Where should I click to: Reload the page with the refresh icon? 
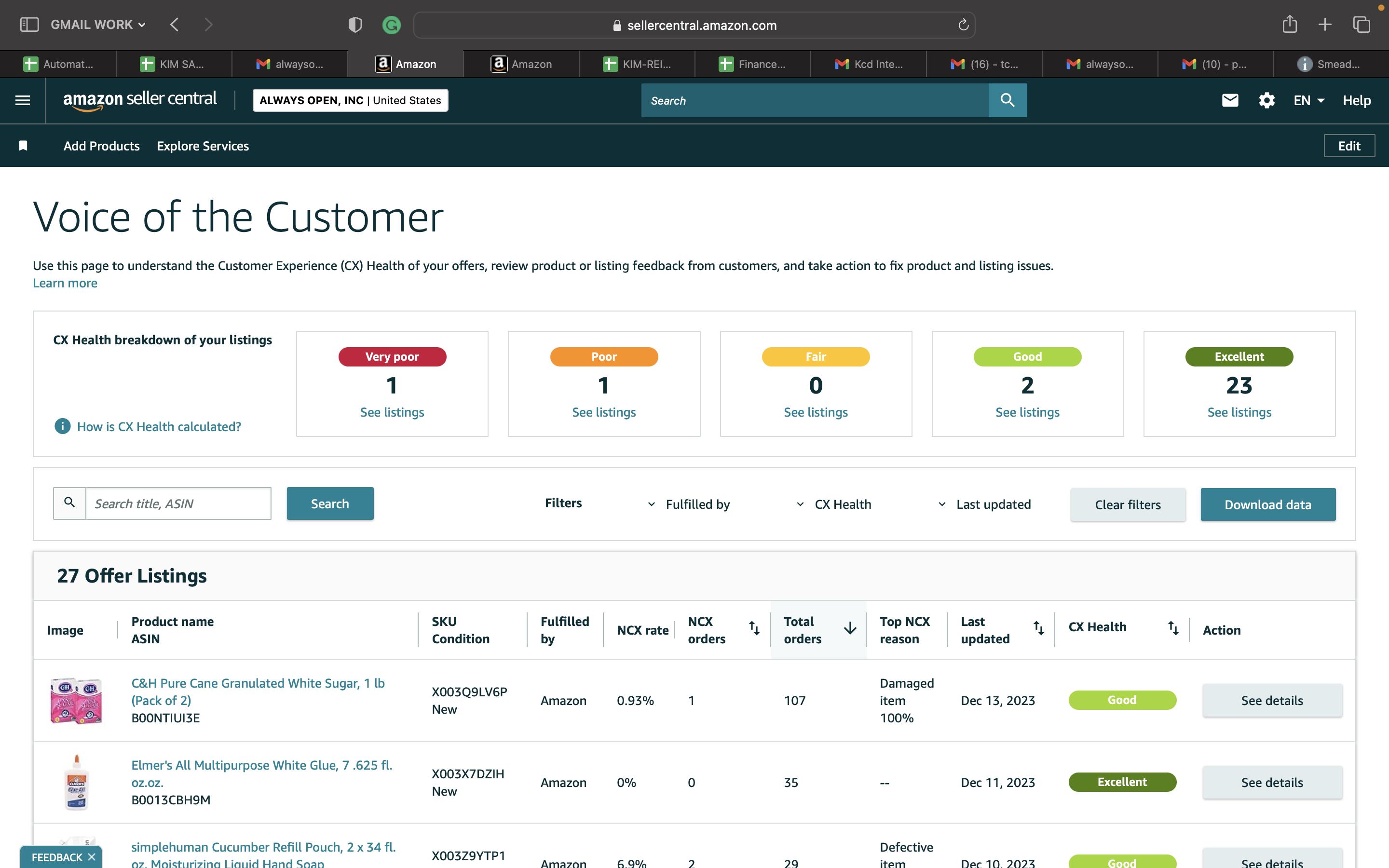pyautogui.click(x=963, y=25)
